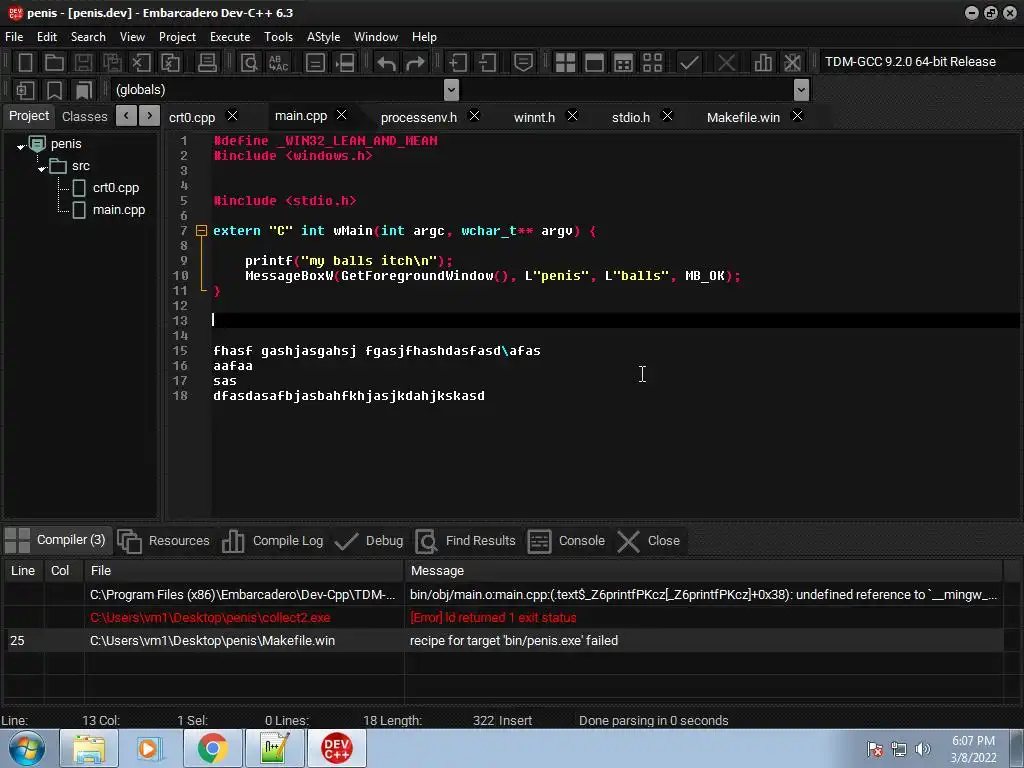Open the profile analysis chart icon

763,63
